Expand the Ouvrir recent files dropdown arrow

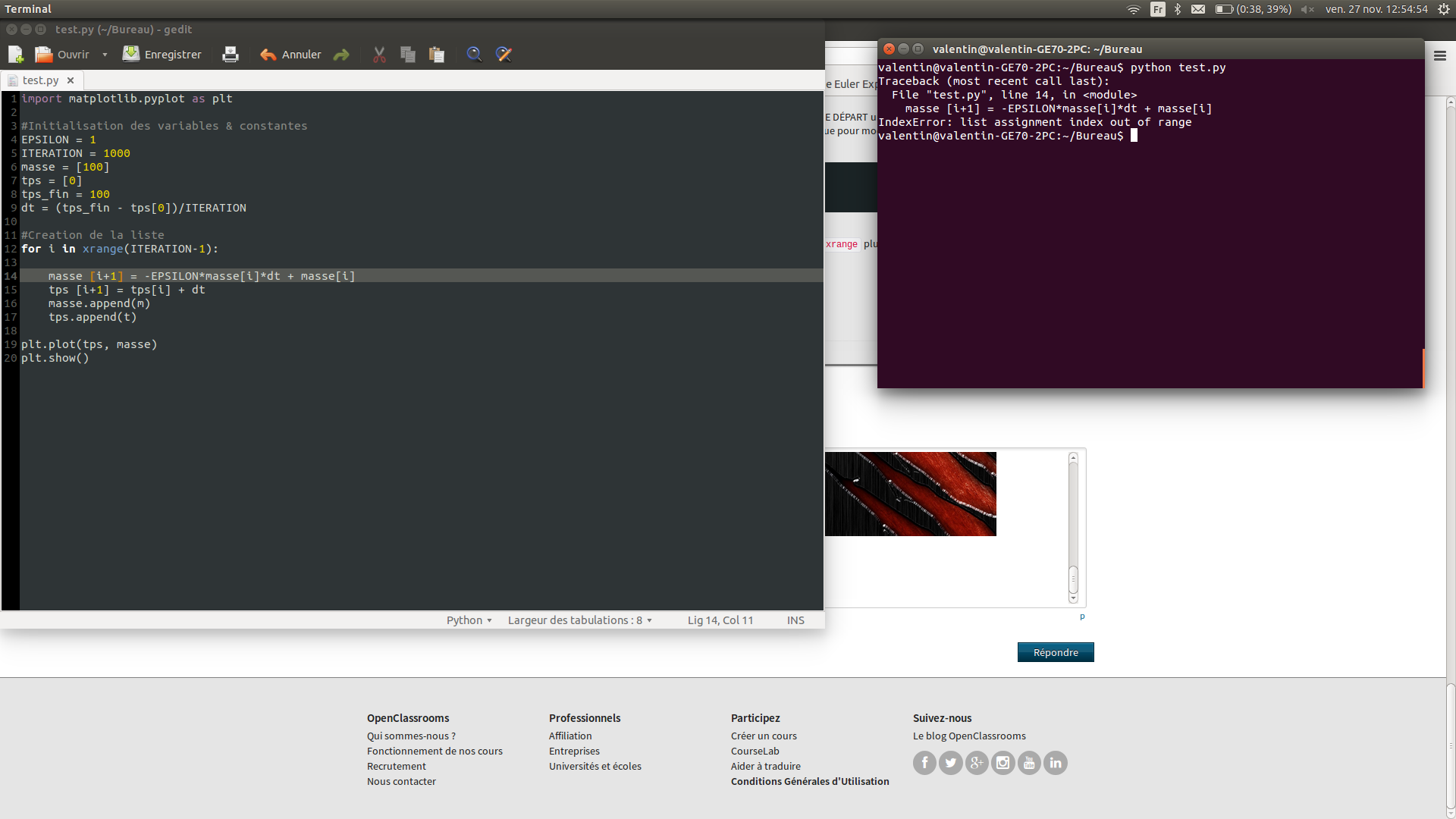[x=105, y=55]
